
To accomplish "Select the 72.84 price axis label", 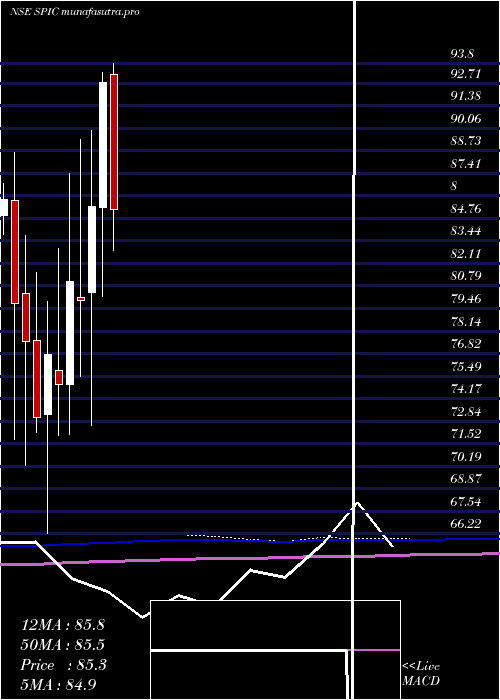I will pyautogui.click(x=466, y=412).
